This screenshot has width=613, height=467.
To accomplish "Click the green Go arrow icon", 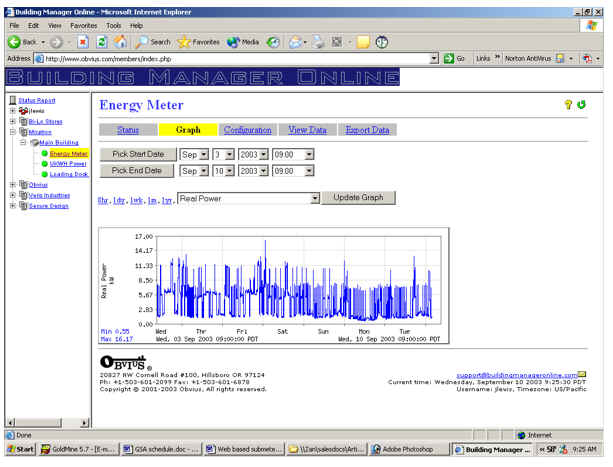I will pos(449,59).
